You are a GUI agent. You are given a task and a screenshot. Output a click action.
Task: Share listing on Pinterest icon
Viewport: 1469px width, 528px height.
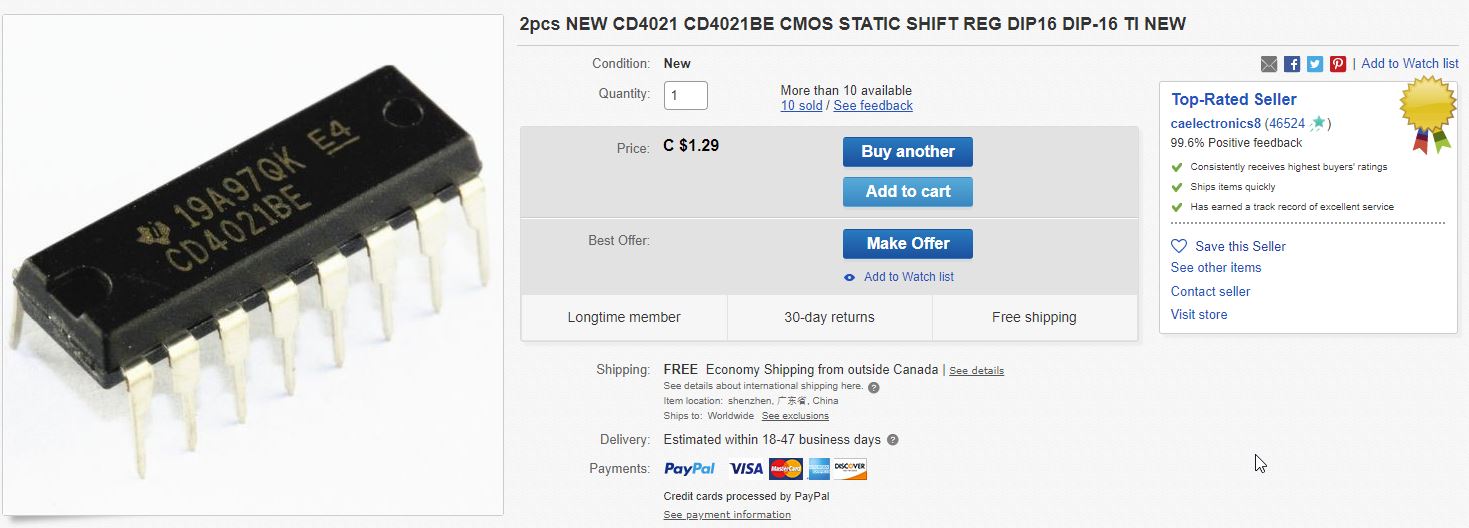tap(1338, 64)
